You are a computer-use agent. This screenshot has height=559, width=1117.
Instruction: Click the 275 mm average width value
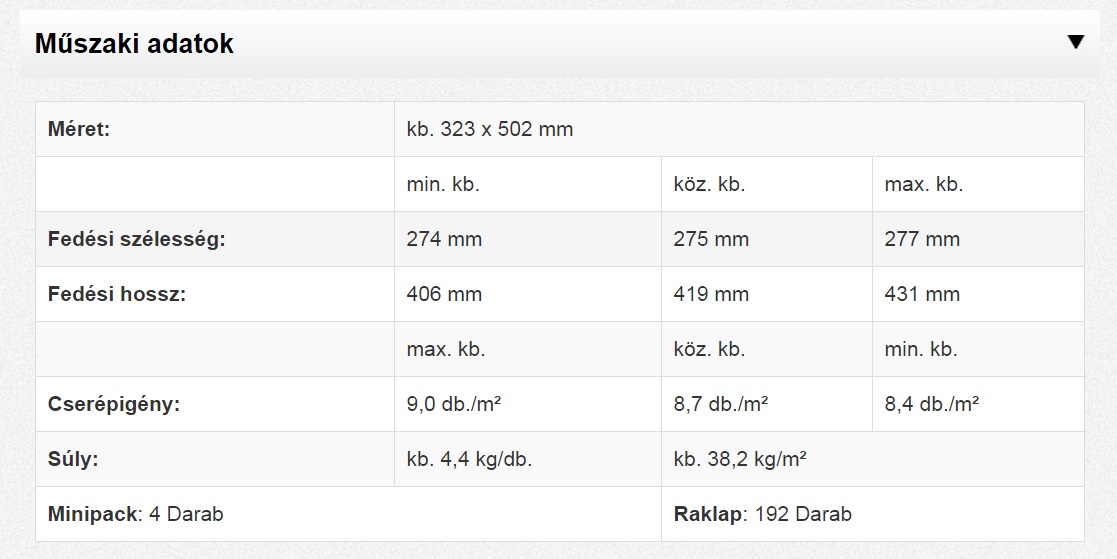point(711,240)
